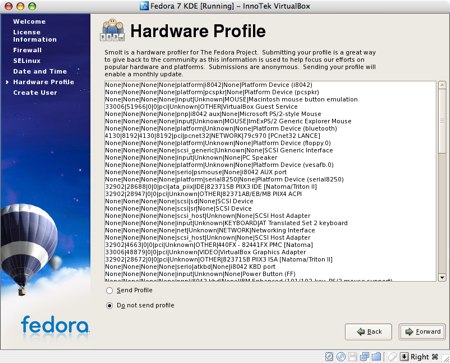Zoom the VirtualBox window with green button
The height and width of the screenshot is (363, 450).
tap(32, 6)
